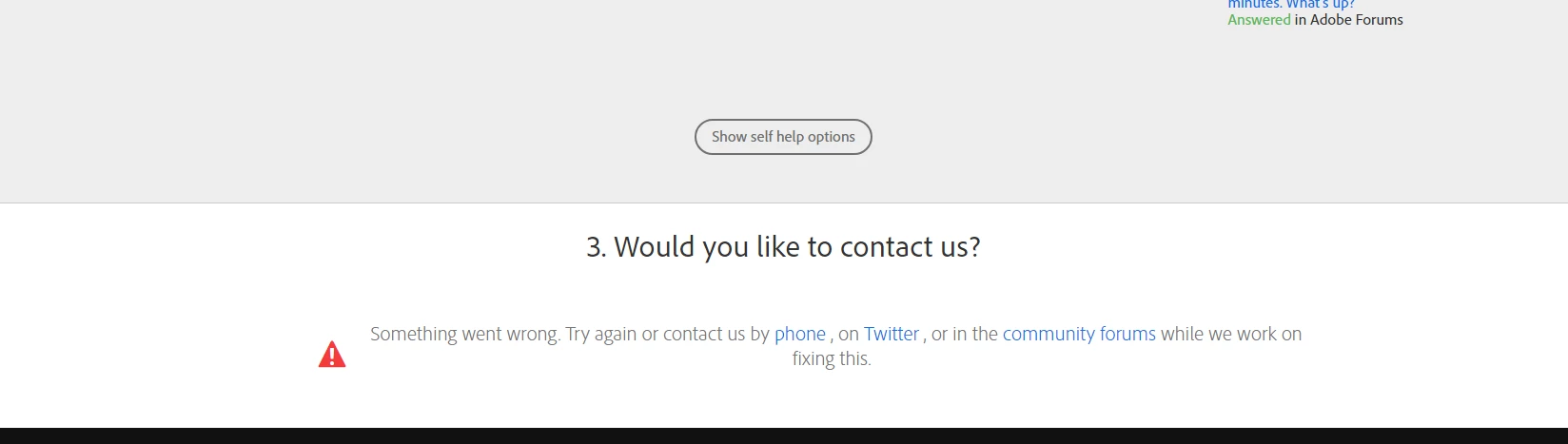Viewport: 1568px width, 444px height.
Task: Visit the community forums link
Action: (1079, 334)
